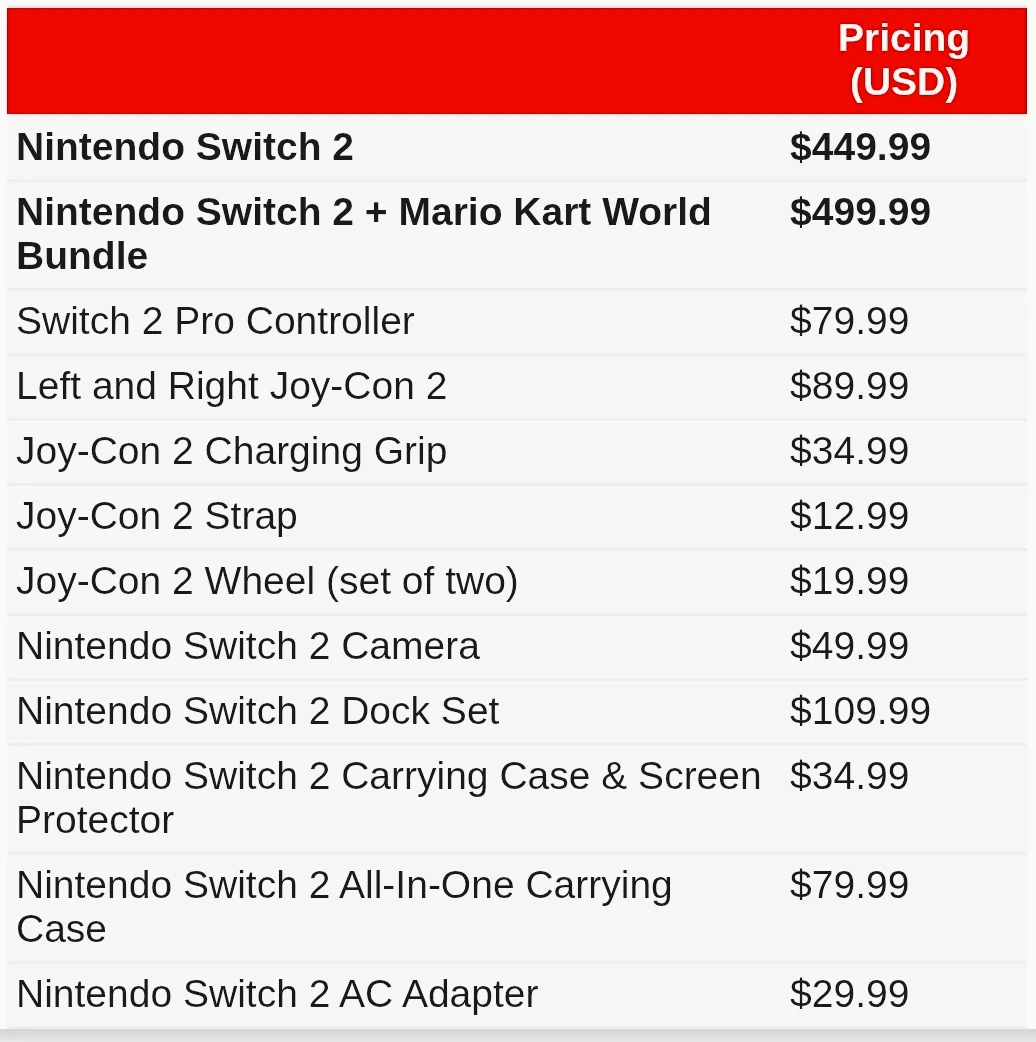Click the Pricing (USD) column header
The image size is (1036, 1042).
tap(903, 60)
